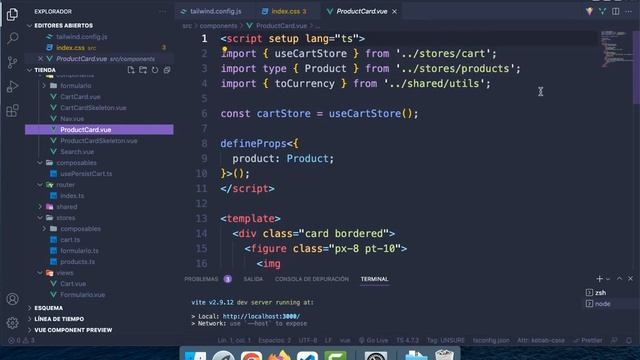The width and height of the screenshot is (640, 360).
Task: Click the Espacios: 2 indentation setting
Action: [x=275, y=340]
